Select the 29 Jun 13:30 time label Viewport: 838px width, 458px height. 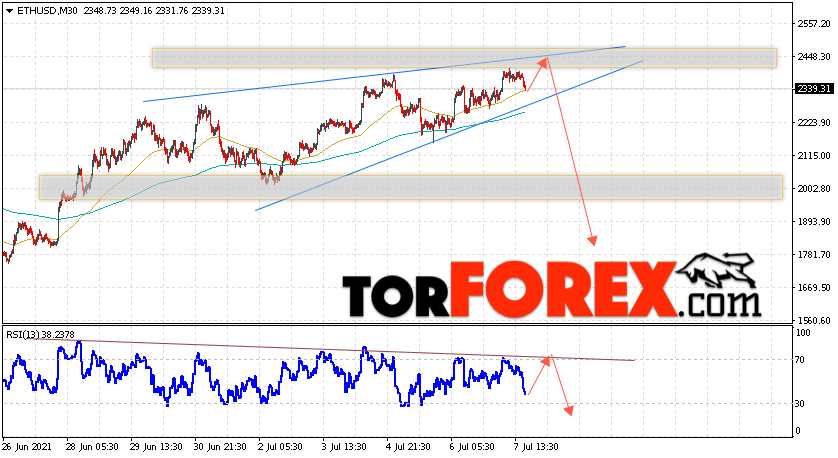tap(156, 447)
